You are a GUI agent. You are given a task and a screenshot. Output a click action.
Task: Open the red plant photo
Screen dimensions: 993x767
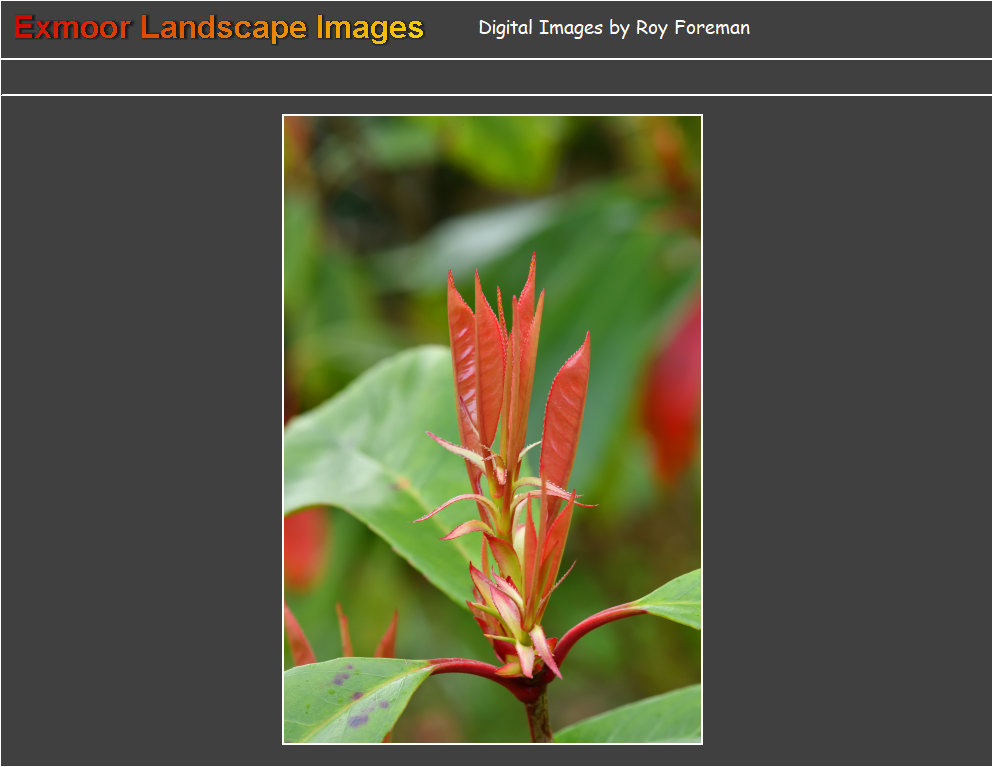click(492, 429)
